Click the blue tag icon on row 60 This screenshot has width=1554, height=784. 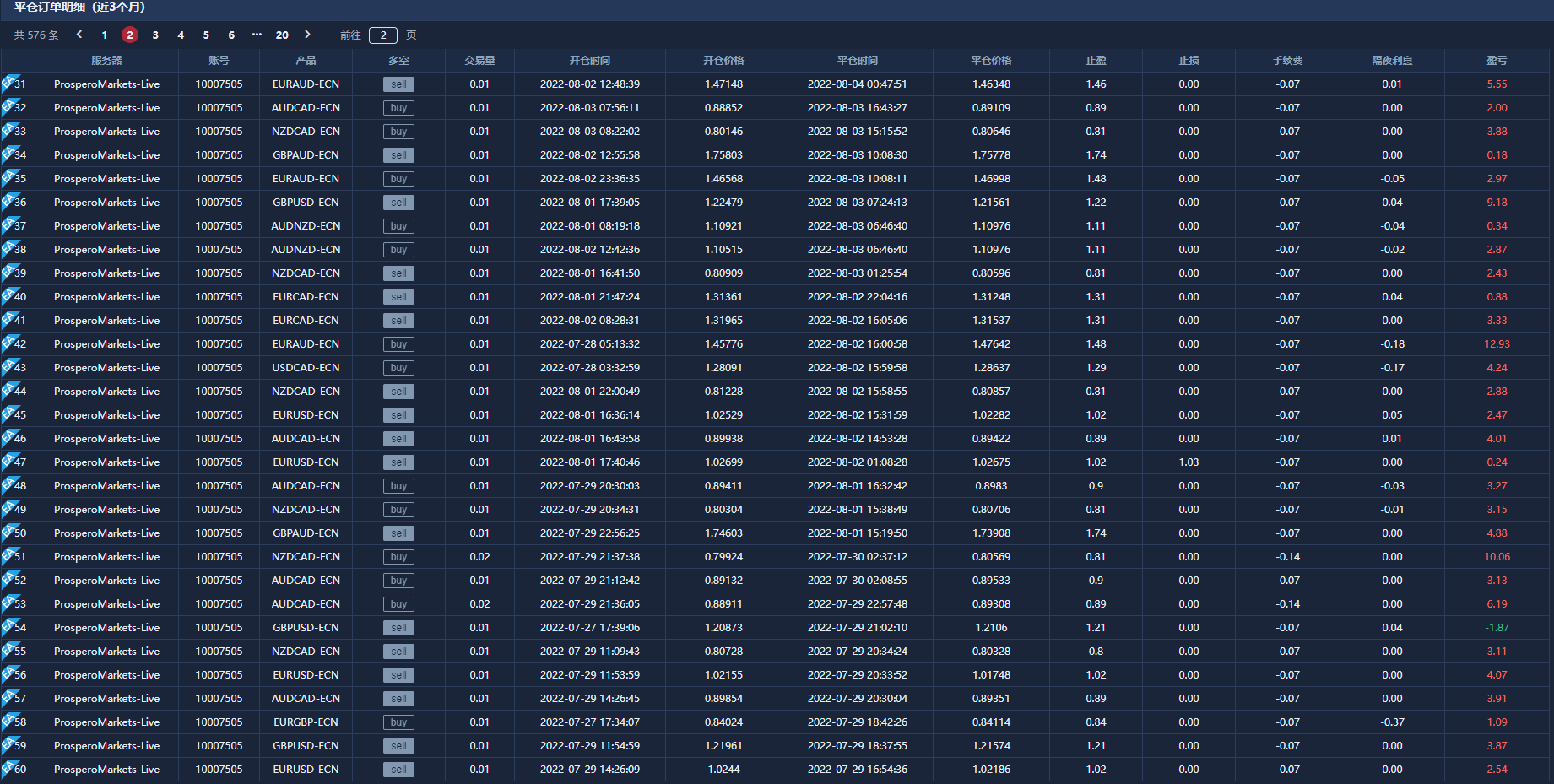pos(10,768)
